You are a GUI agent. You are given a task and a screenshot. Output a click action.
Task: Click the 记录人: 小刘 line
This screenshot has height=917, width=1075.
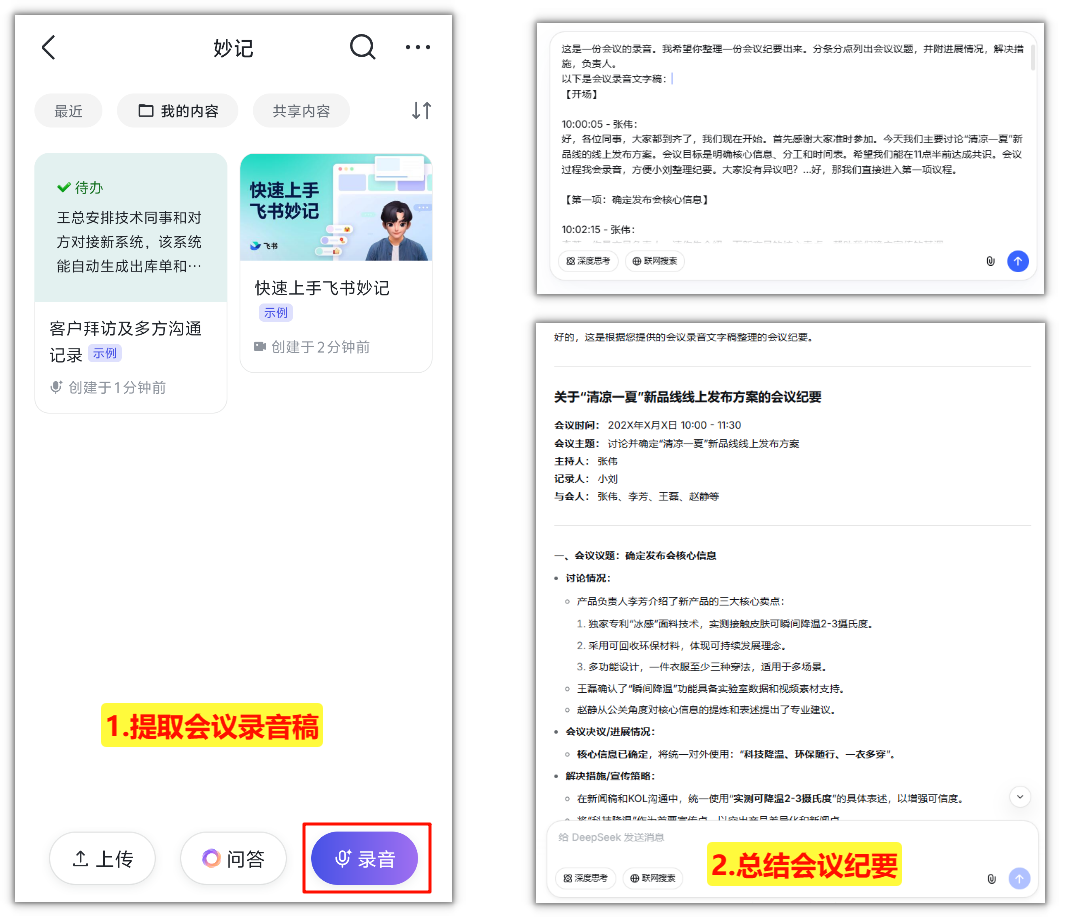[586, 479]
